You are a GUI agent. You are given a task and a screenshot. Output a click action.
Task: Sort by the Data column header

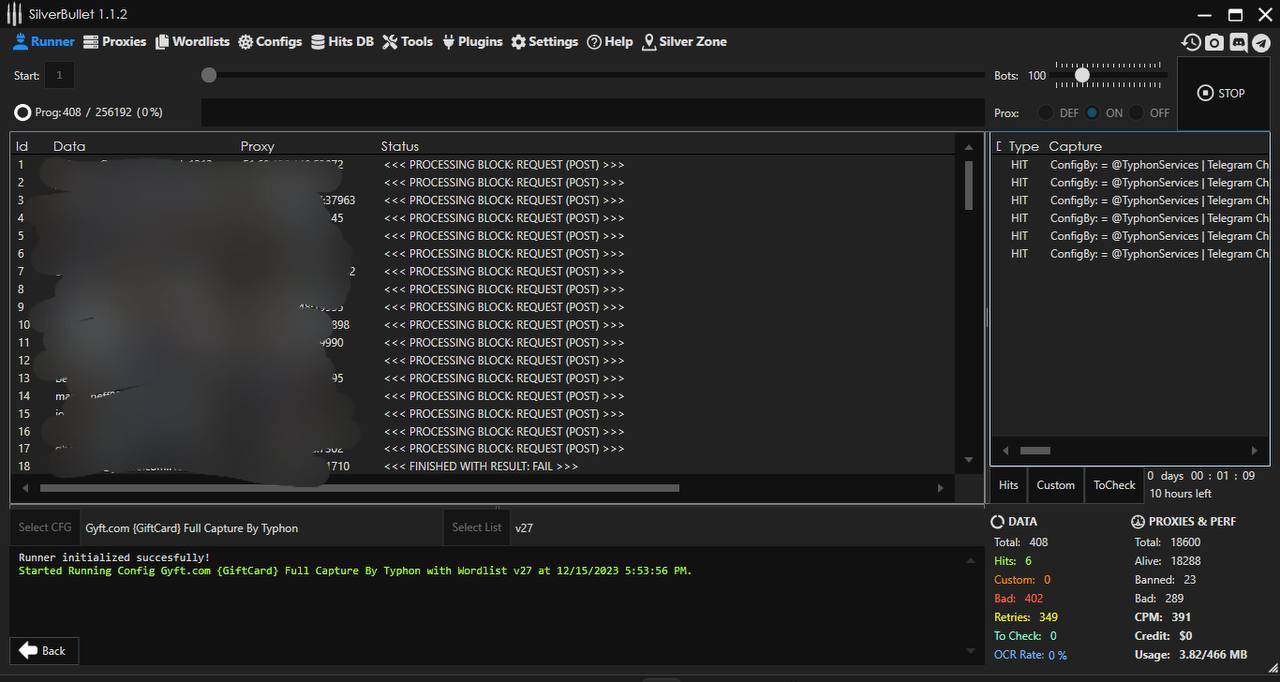[69, 146]
